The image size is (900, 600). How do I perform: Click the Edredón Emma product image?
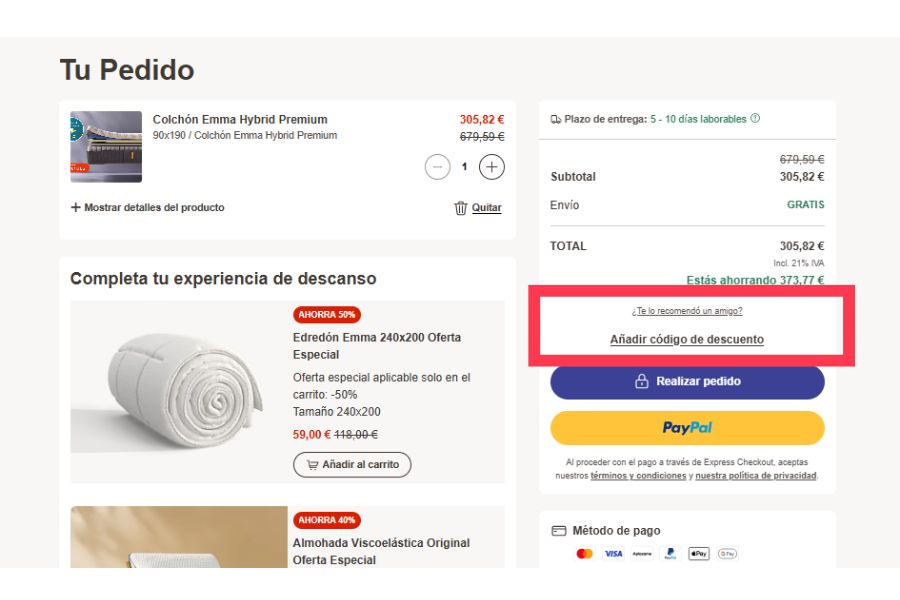[x=179, y=392]
